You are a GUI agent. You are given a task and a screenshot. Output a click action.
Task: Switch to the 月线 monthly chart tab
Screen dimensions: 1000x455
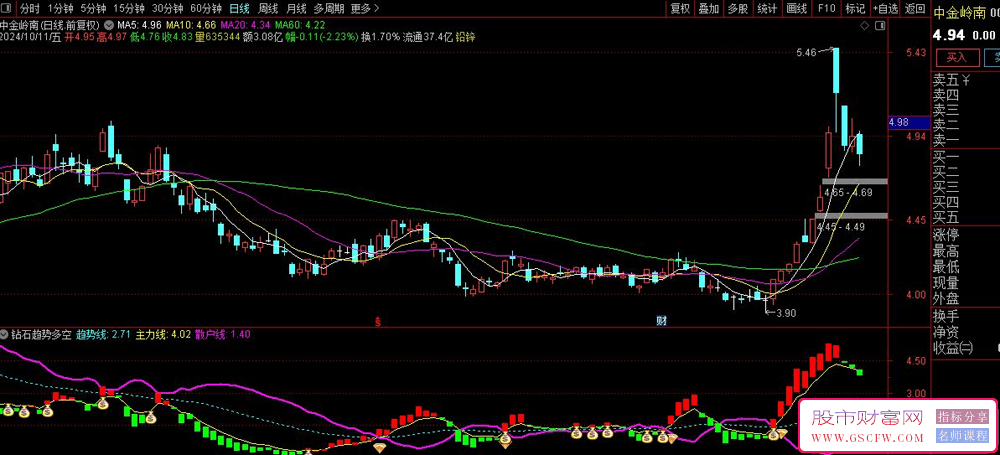pyautogui.click(x=296, y=8)
